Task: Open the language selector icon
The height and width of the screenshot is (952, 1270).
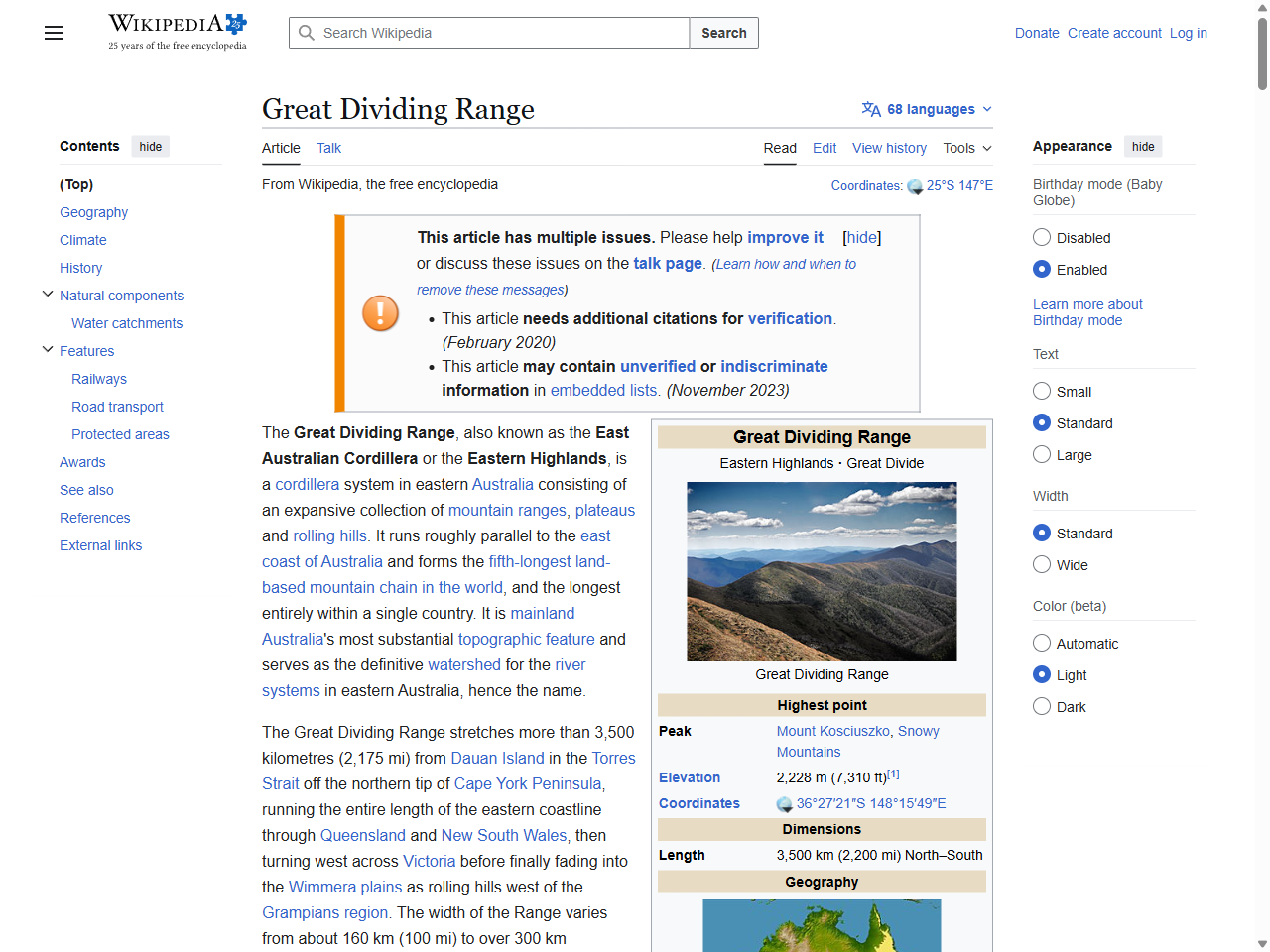Action: point(871,109)
